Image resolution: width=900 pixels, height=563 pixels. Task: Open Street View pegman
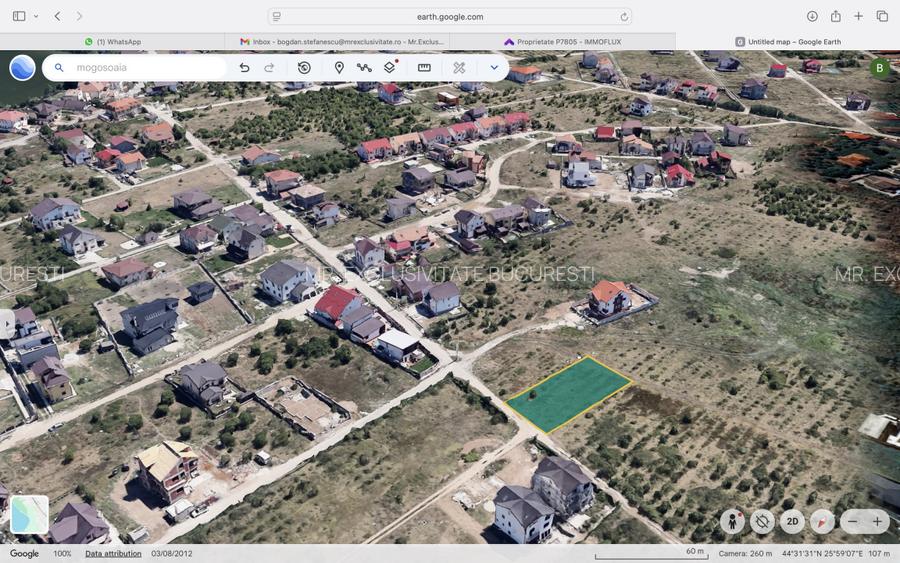click(733, 521)
